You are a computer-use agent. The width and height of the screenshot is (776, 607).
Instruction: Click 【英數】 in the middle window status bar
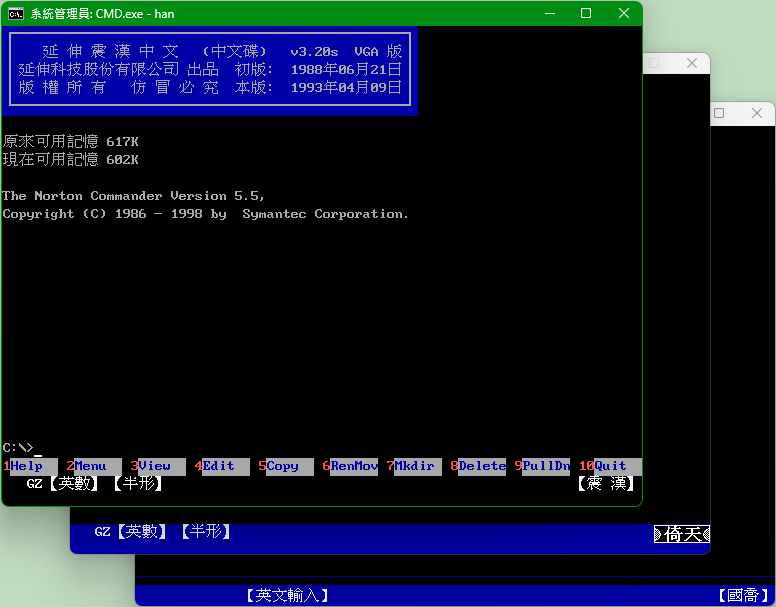click(x=142, y=531)
